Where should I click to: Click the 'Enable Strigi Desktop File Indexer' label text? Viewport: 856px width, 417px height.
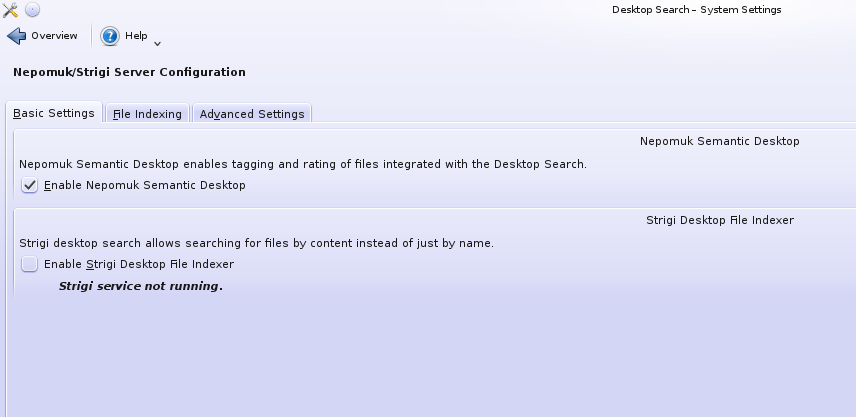pos(139,264)
